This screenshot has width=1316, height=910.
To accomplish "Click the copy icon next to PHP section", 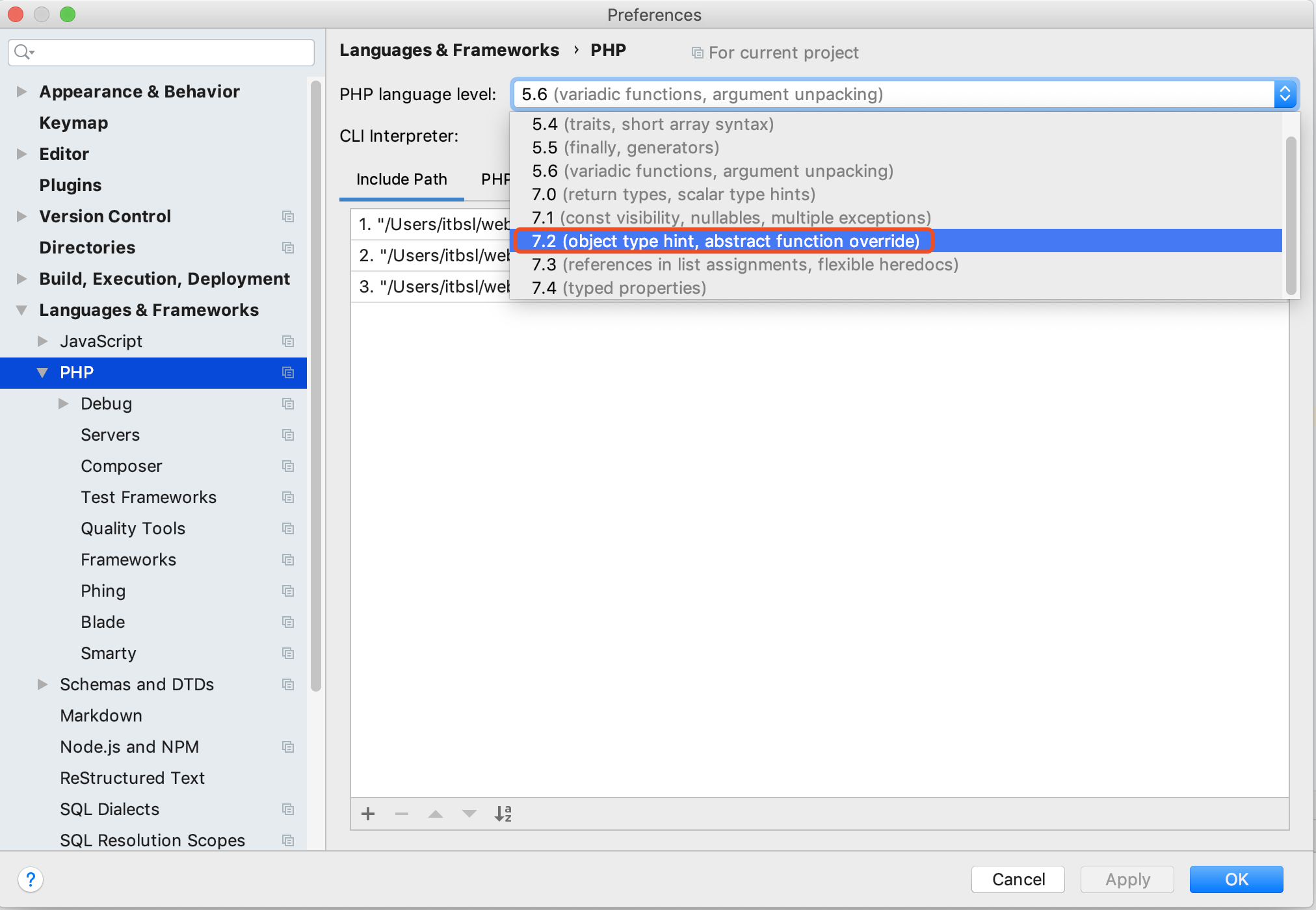I will click(290, 372).
